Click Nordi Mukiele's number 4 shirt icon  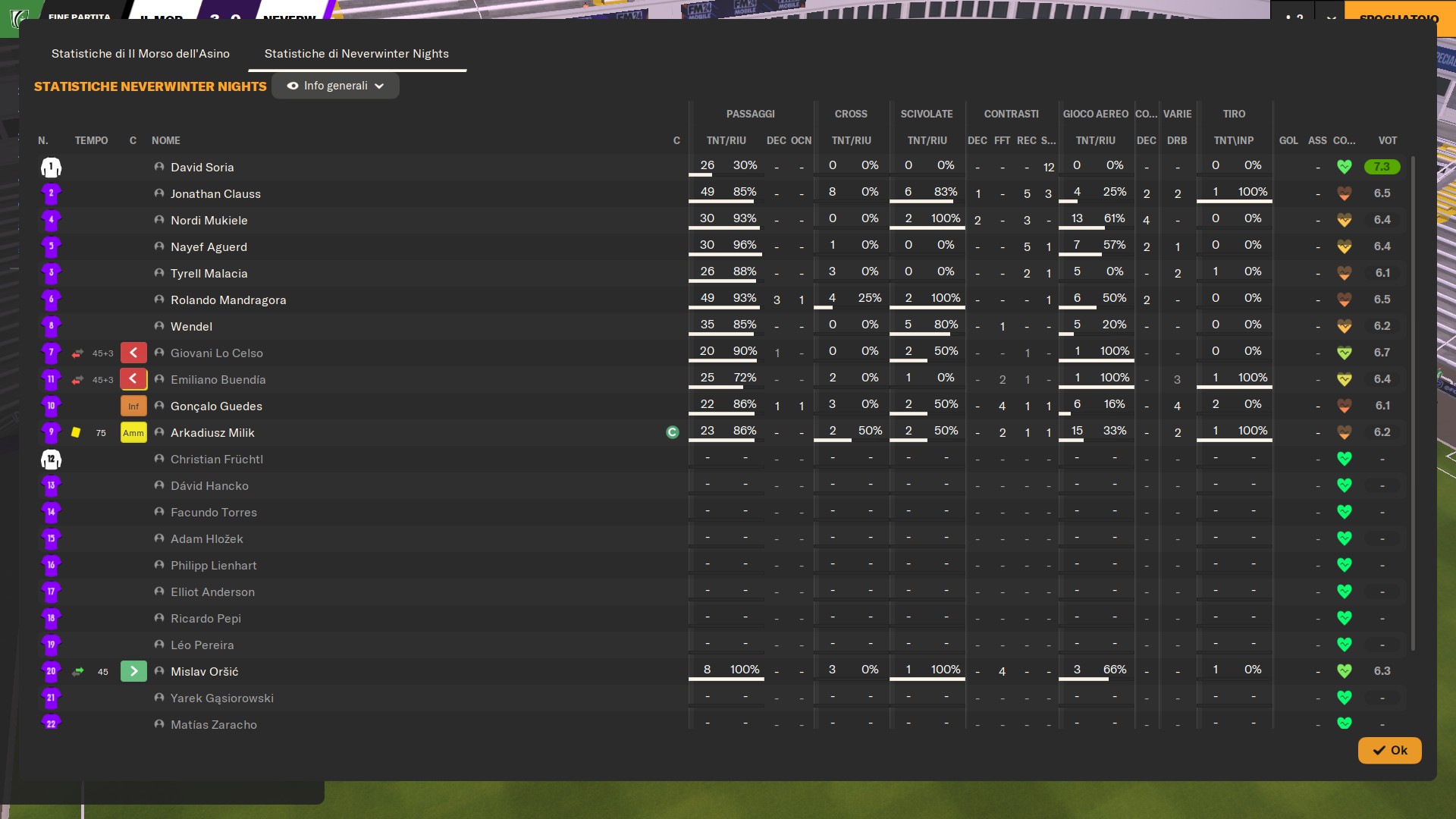click(51, 220)
